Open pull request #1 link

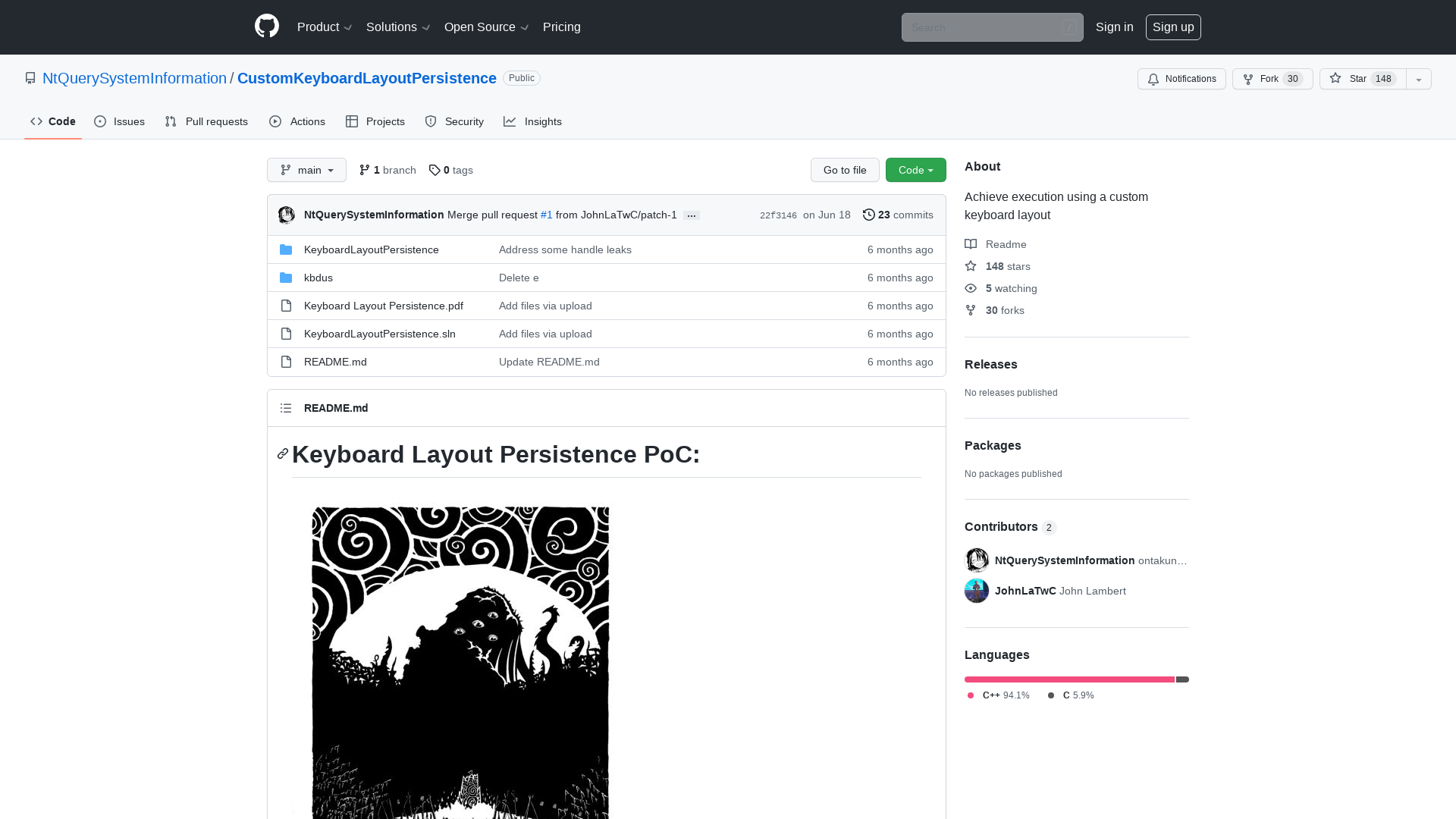[547, 215]
